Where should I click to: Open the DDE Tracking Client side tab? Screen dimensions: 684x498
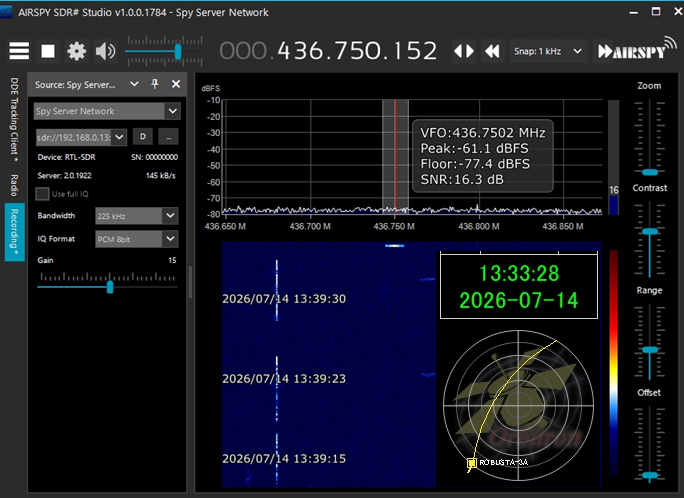tap(14, 120)
